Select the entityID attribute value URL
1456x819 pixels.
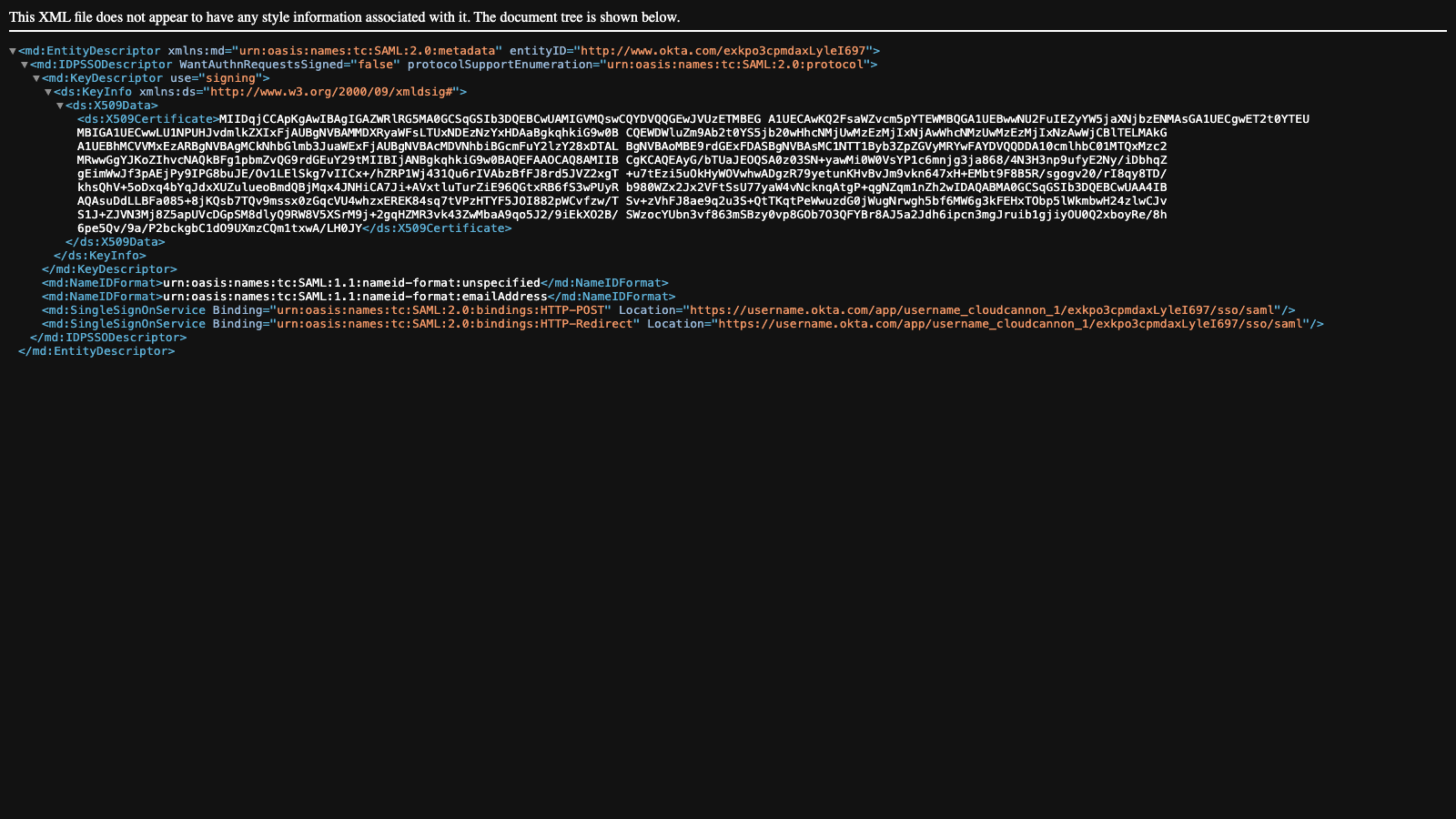[725, 51]
